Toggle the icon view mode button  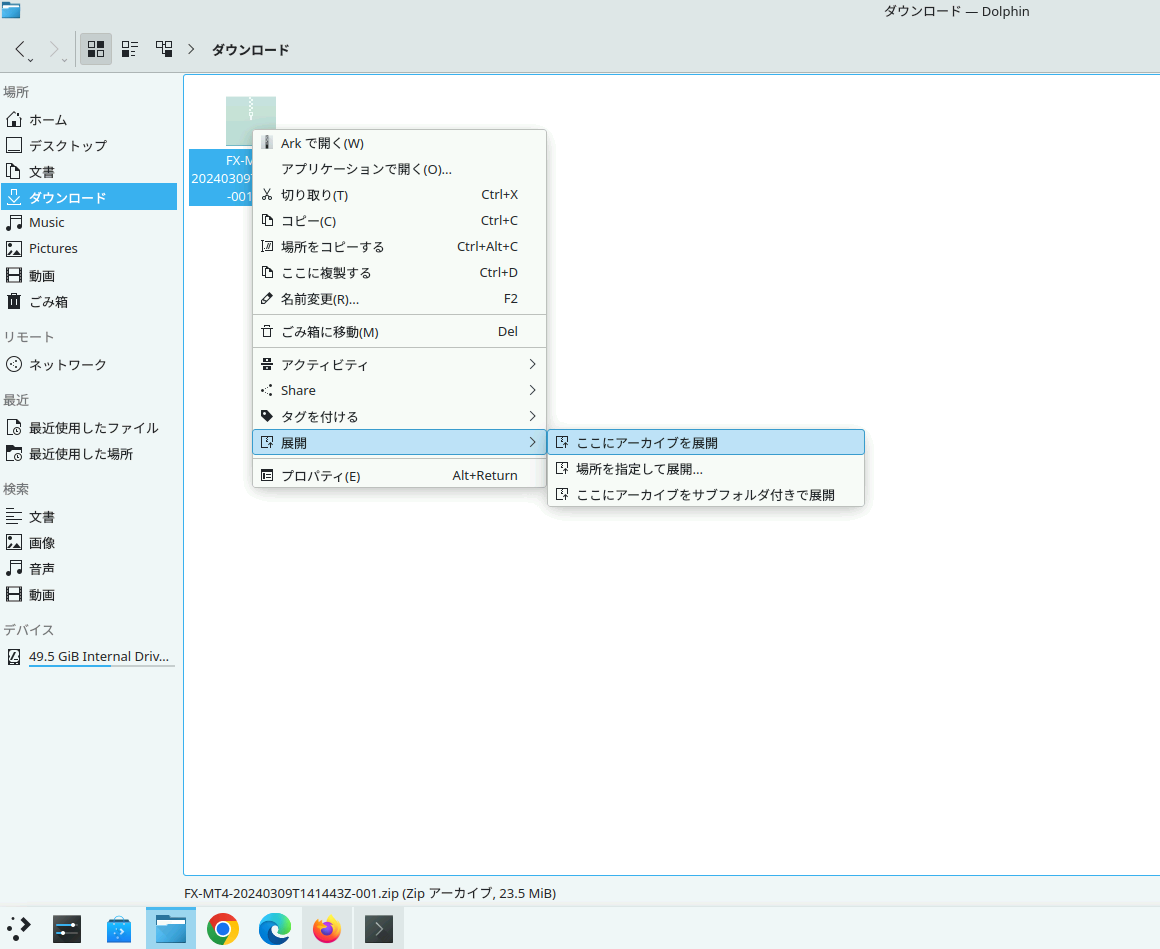[x=96, y=48]
